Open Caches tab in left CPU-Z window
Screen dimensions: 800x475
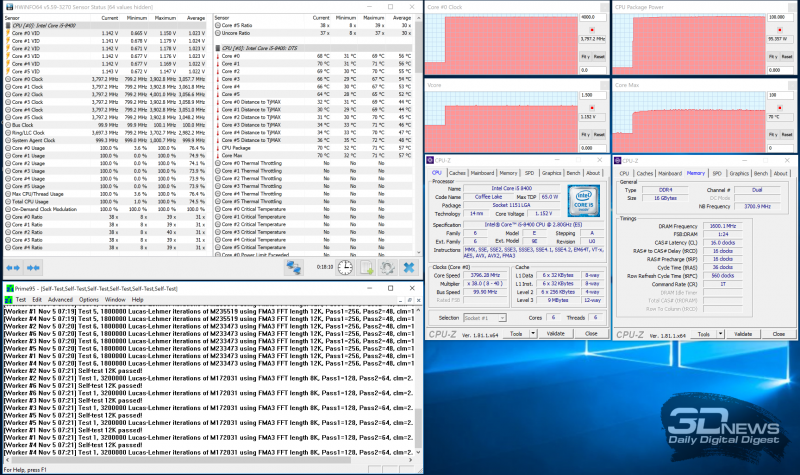(x=457, y=173)
